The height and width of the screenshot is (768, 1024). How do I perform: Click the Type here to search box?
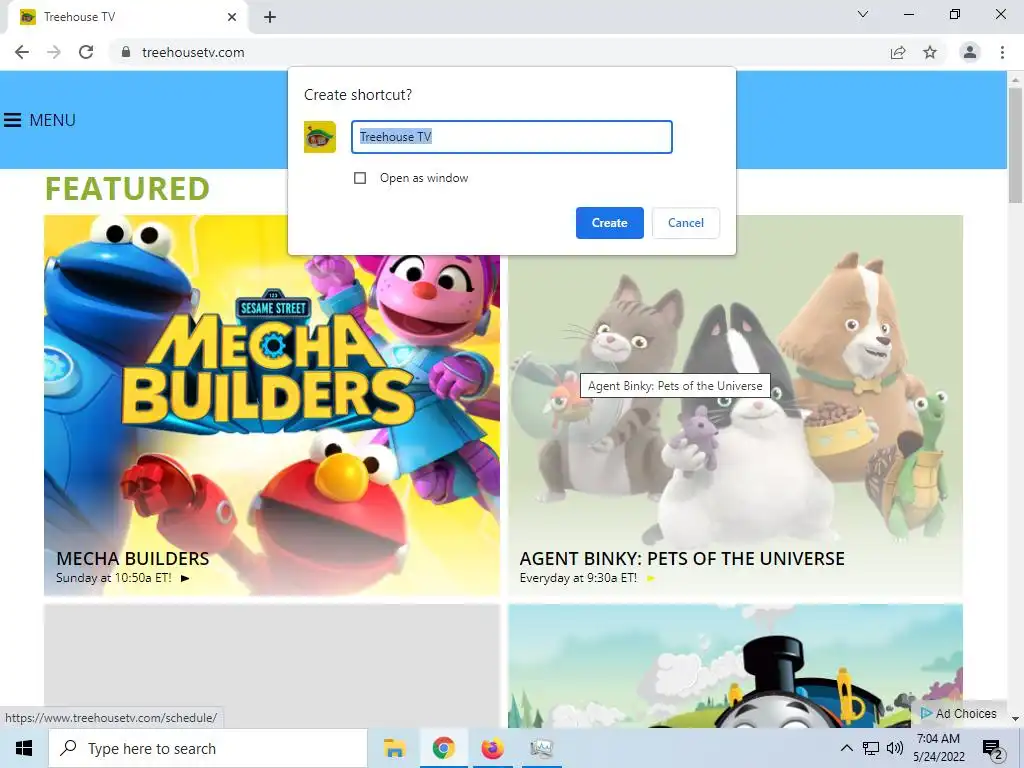point(208,748)
